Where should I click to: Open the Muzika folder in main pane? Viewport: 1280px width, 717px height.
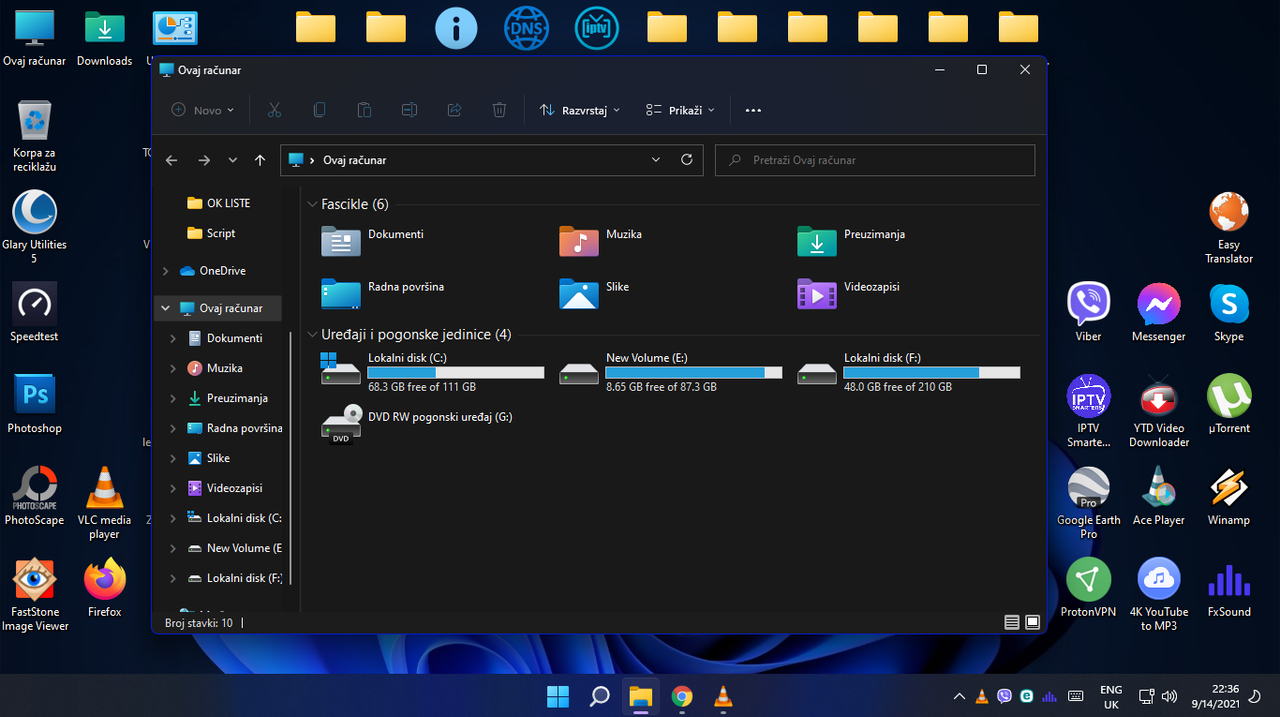coord(601,240)
